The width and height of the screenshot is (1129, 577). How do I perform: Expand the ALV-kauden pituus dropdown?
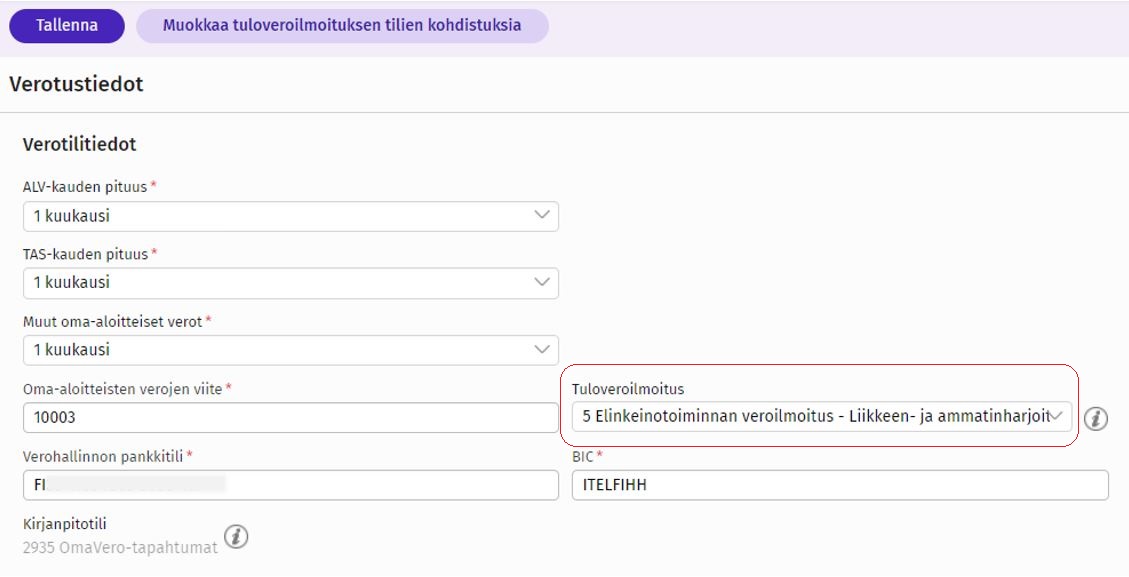point(290,215)
